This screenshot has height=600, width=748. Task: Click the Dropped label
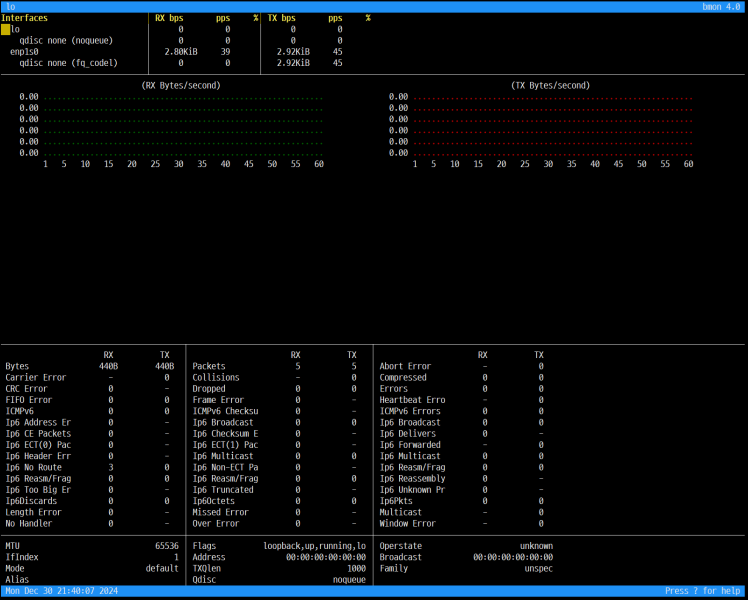point(208,389)
